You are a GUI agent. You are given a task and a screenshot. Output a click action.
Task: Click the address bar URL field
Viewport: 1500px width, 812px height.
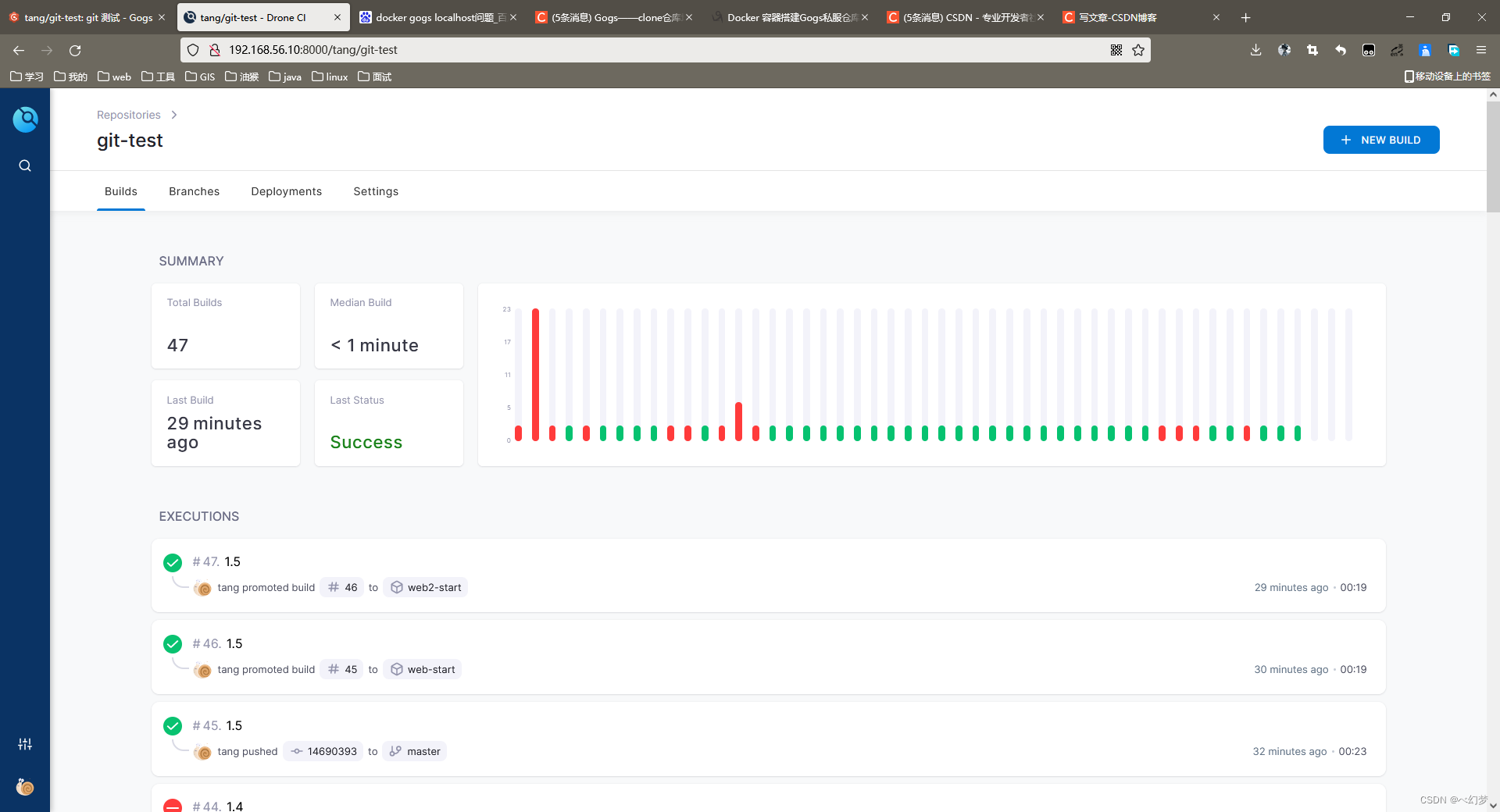point(664,50)
